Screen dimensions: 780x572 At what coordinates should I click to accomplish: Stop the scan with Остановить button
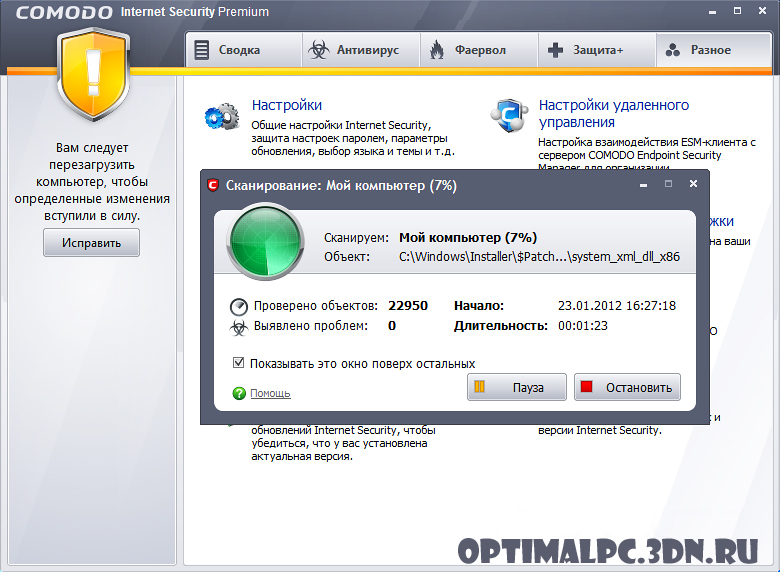point(627,387)
